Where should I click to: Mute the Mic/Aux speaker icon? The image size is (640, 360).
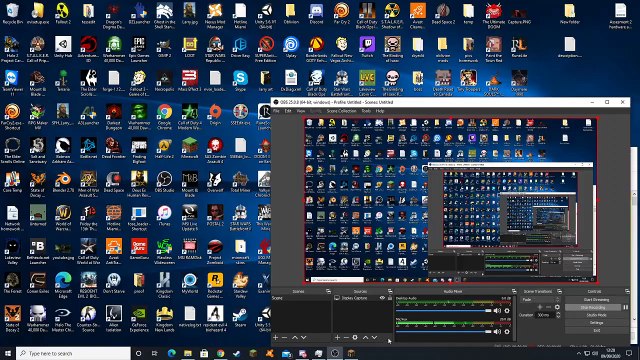point(497,332)
